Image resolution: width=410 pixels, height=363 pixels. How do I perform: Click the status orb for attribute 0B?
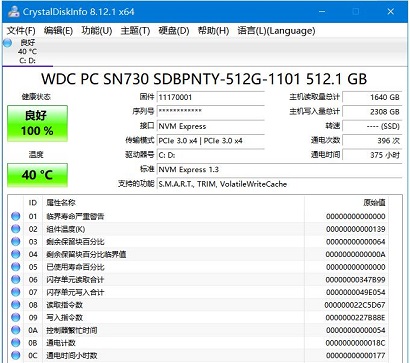[16, 343]
